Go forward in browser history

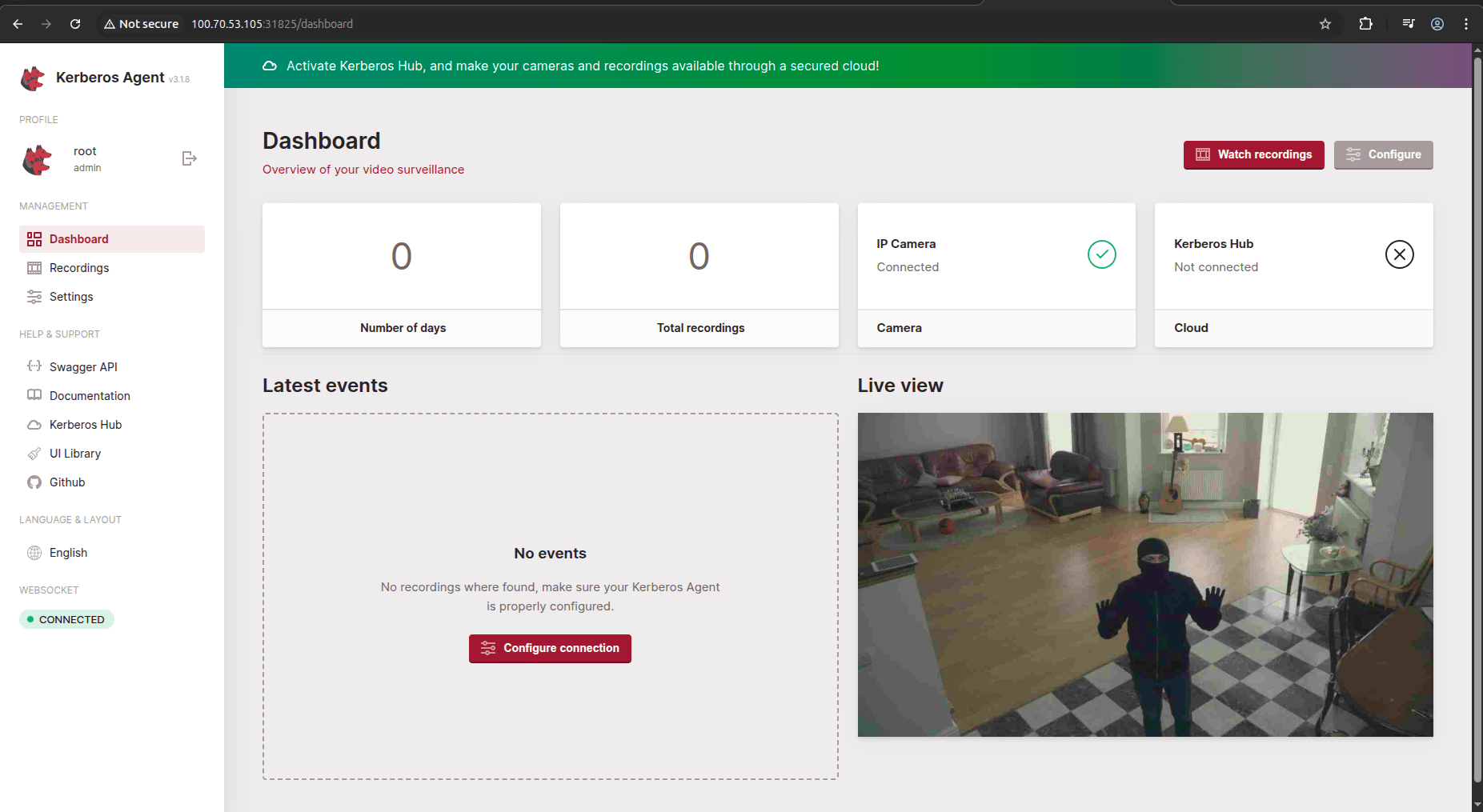pos(46,24)
